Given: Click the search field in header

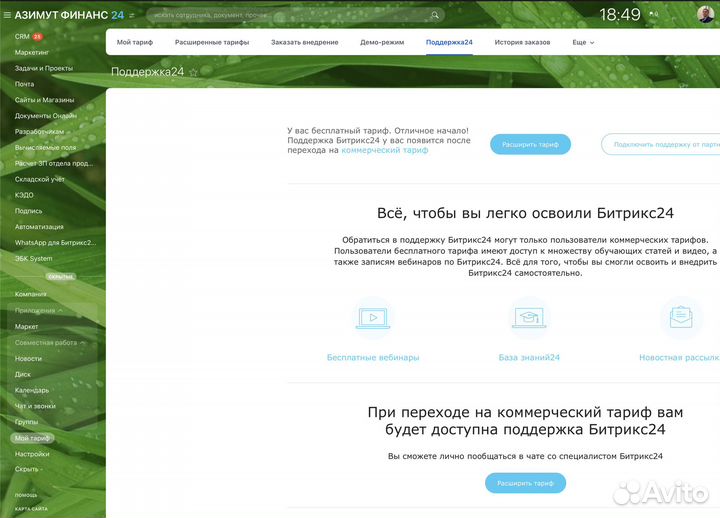Looking at the screenshot, I should pos(295,15).
